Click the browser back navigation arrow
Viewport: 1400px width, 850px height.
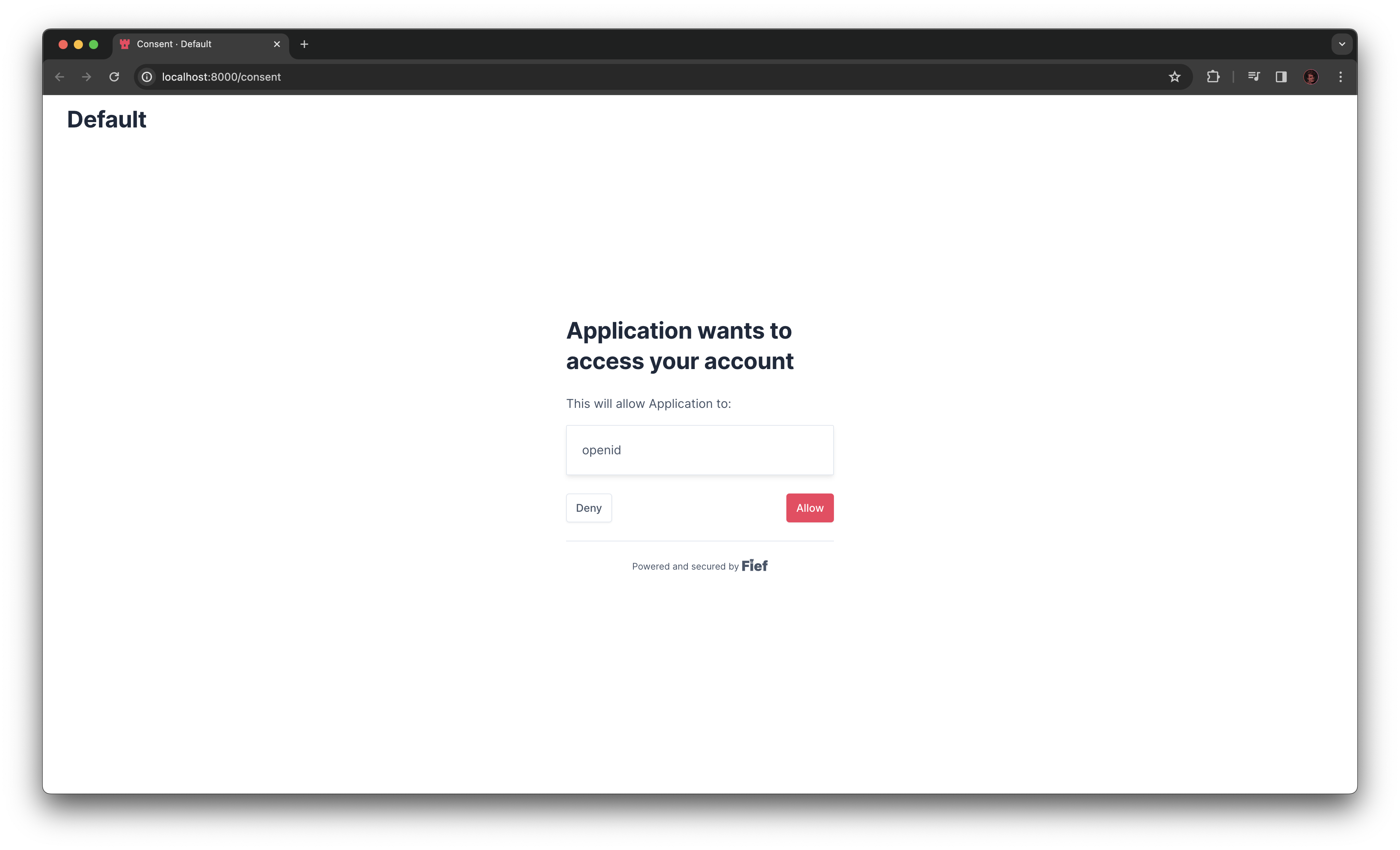point(58,77)
